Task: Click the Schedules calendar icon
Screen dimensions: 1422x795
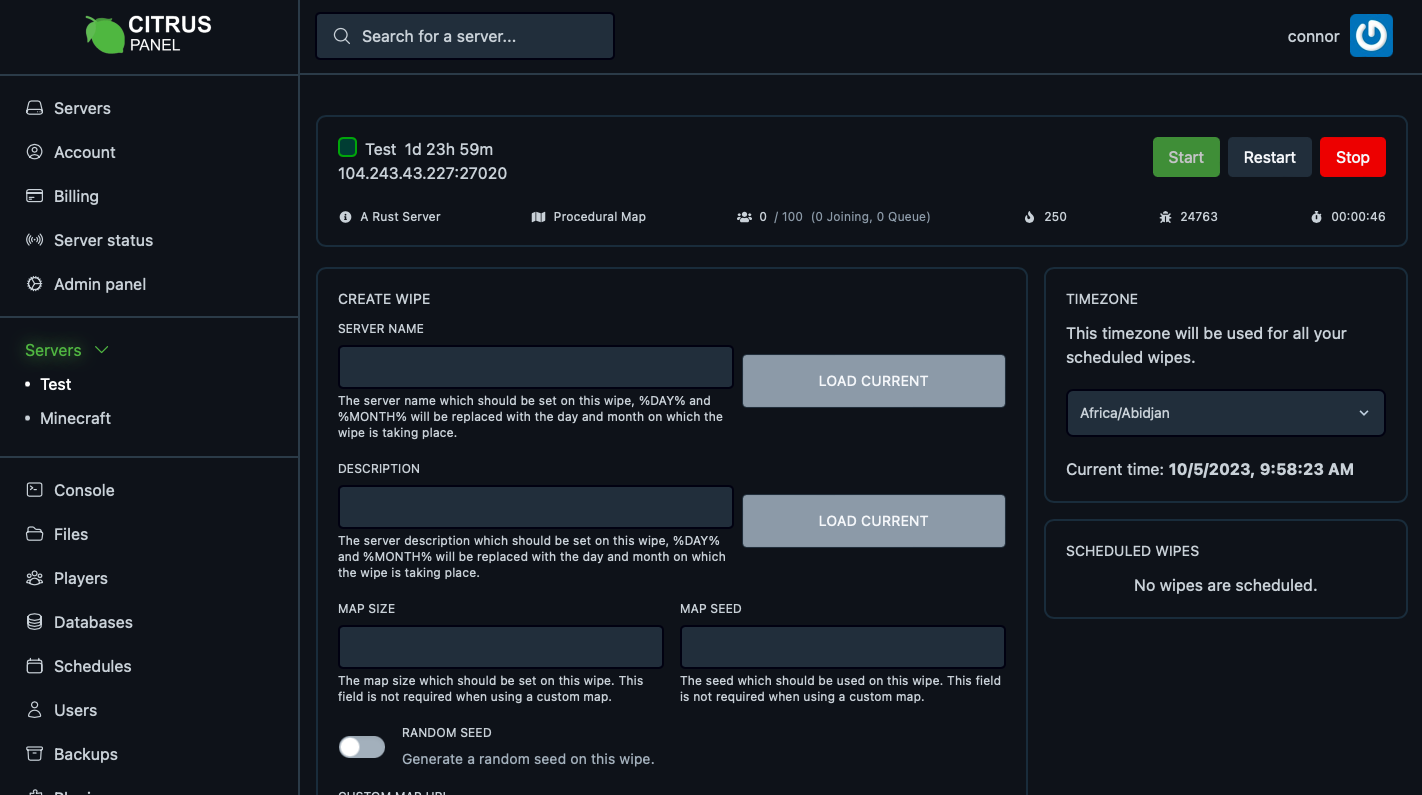Action: [35, 666]
